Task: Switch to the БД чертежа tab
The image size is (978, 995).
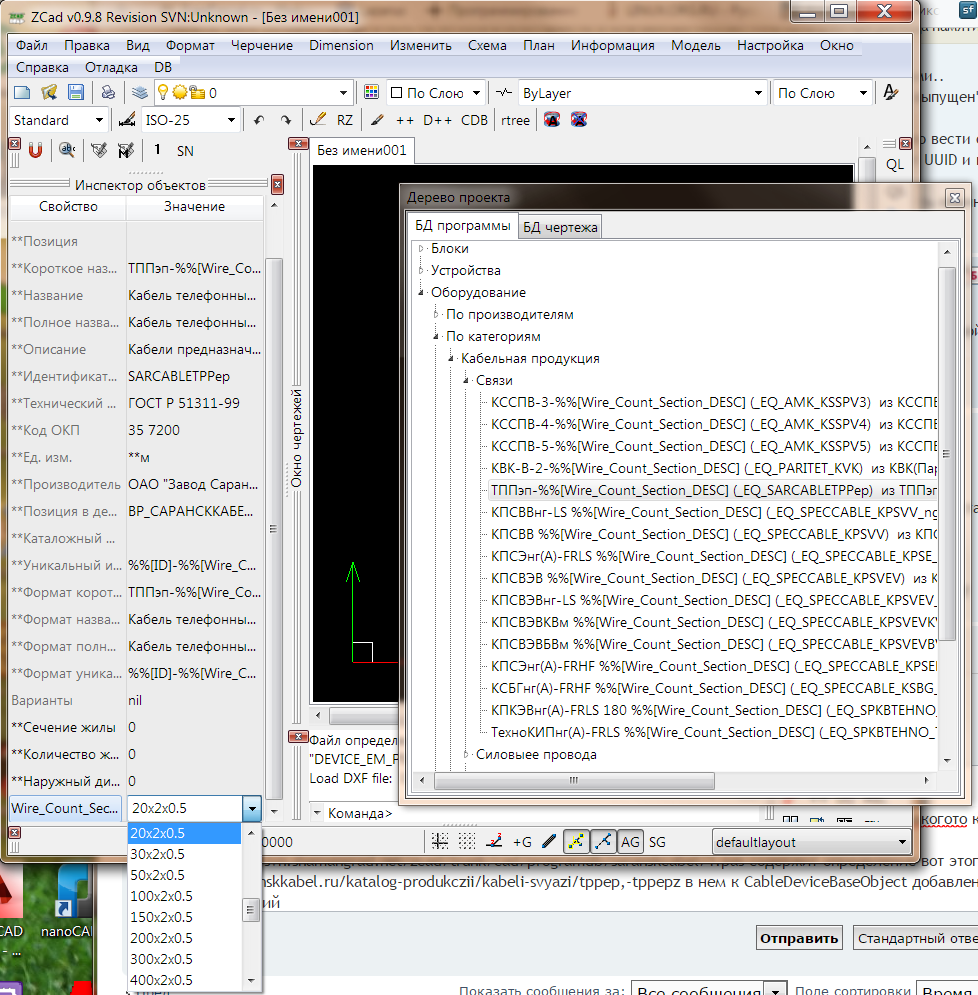Action: click(x=560, y=227)
